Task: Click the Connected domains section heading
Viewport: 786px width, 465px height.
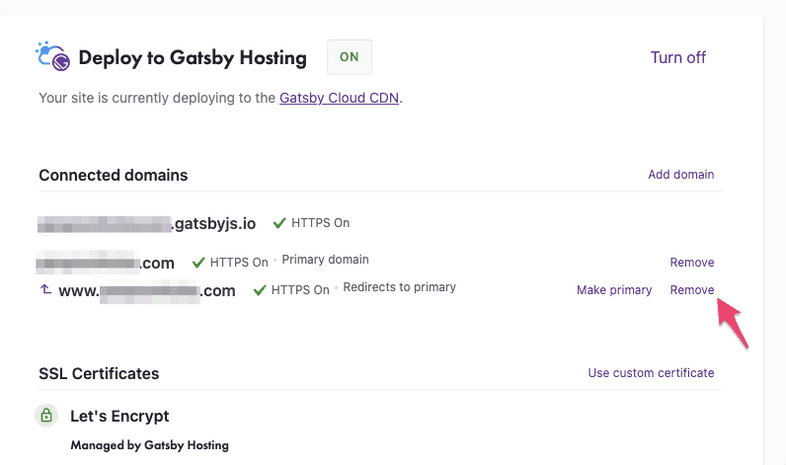Action: [x=113, y=175]
